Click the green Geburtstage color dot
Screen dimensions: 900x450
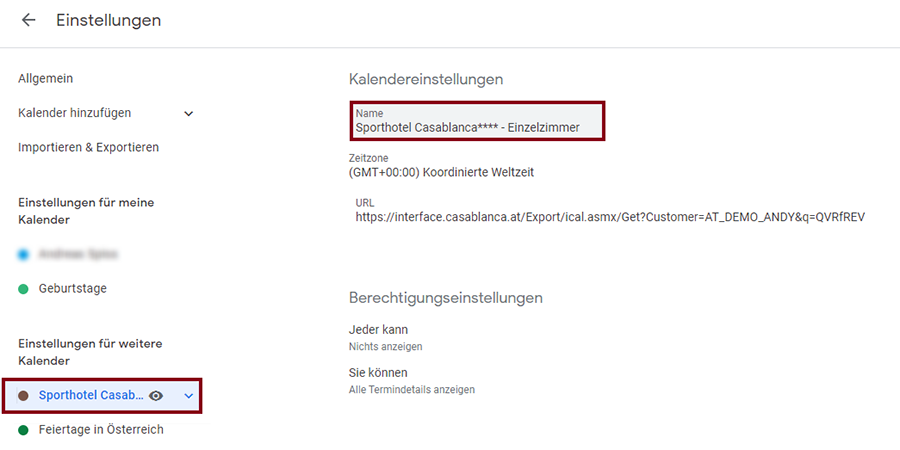(23, 289)
